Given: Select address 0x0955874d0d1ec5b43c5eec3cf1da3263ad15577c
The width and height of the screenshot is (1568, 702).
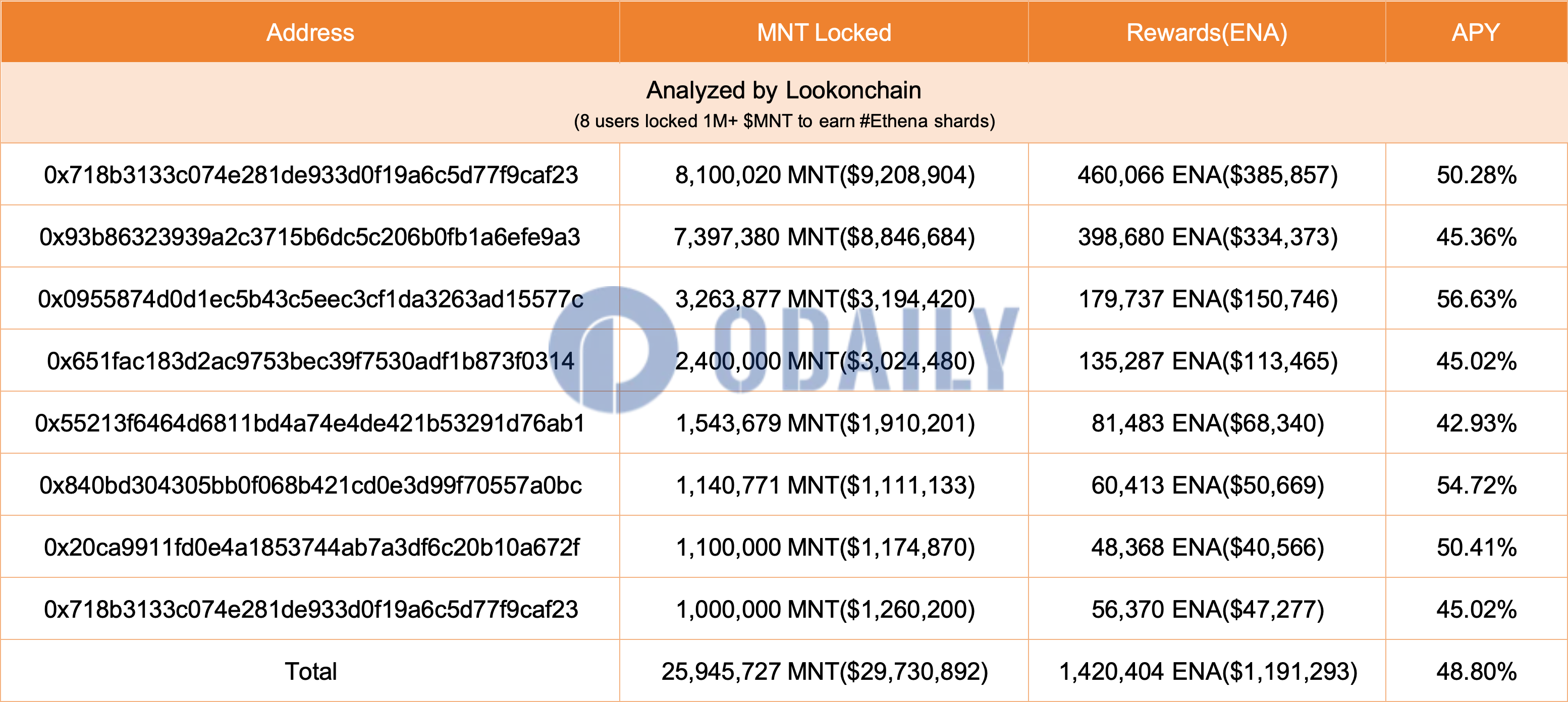Looking at the screenshot, I should click(310, 299).
